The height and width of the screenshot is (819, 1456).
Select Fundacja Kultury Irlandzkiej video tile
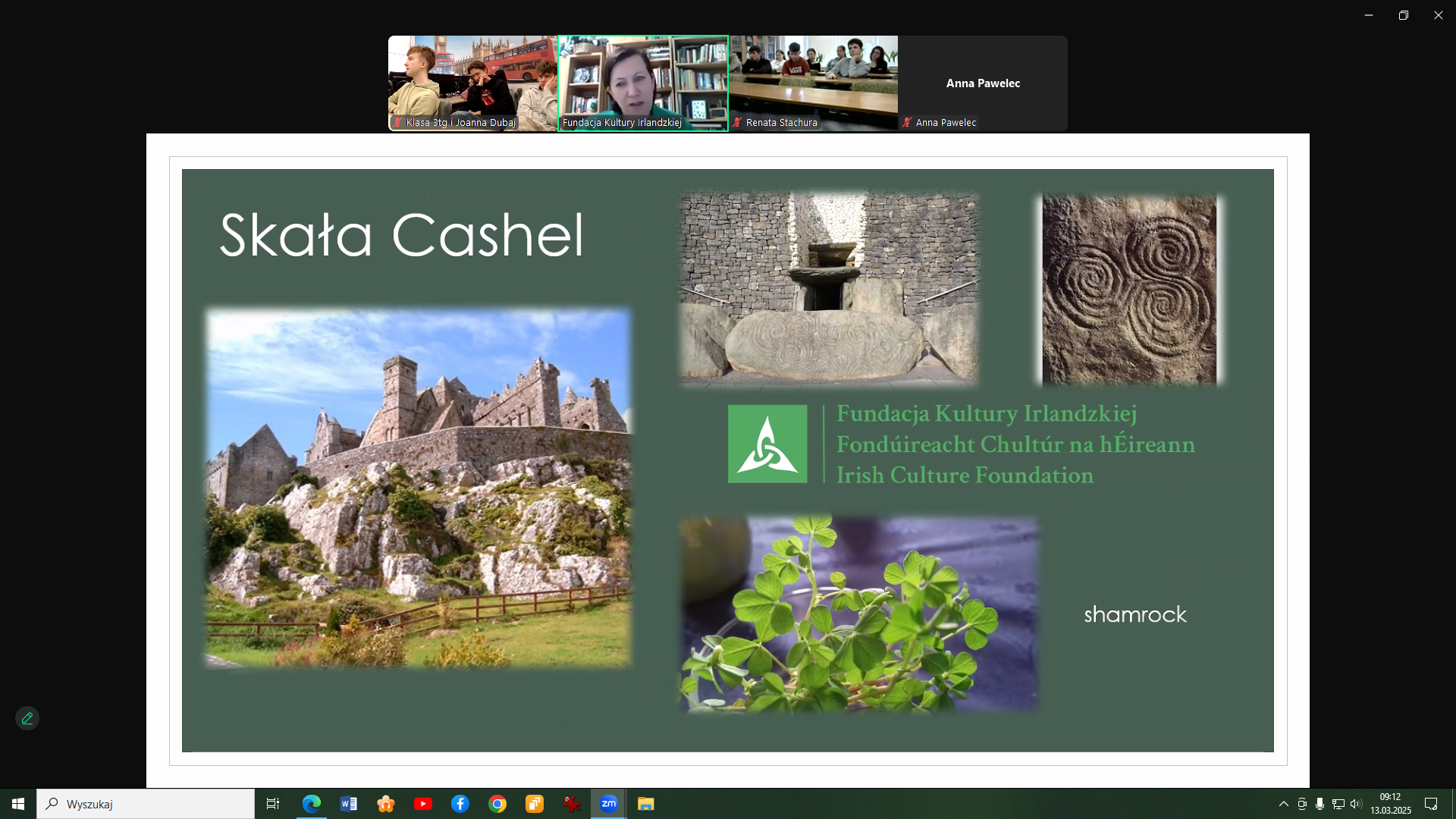[x=643, y=83]
